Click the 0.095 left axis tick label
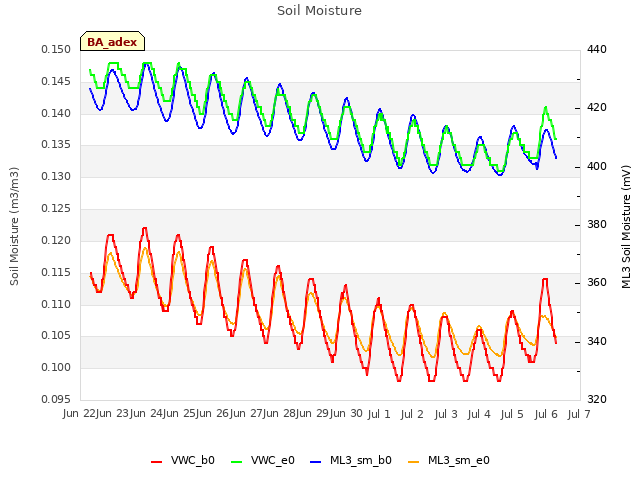Image resolution: width=640 pixels, height=480 pixels. tap(56, 399)
